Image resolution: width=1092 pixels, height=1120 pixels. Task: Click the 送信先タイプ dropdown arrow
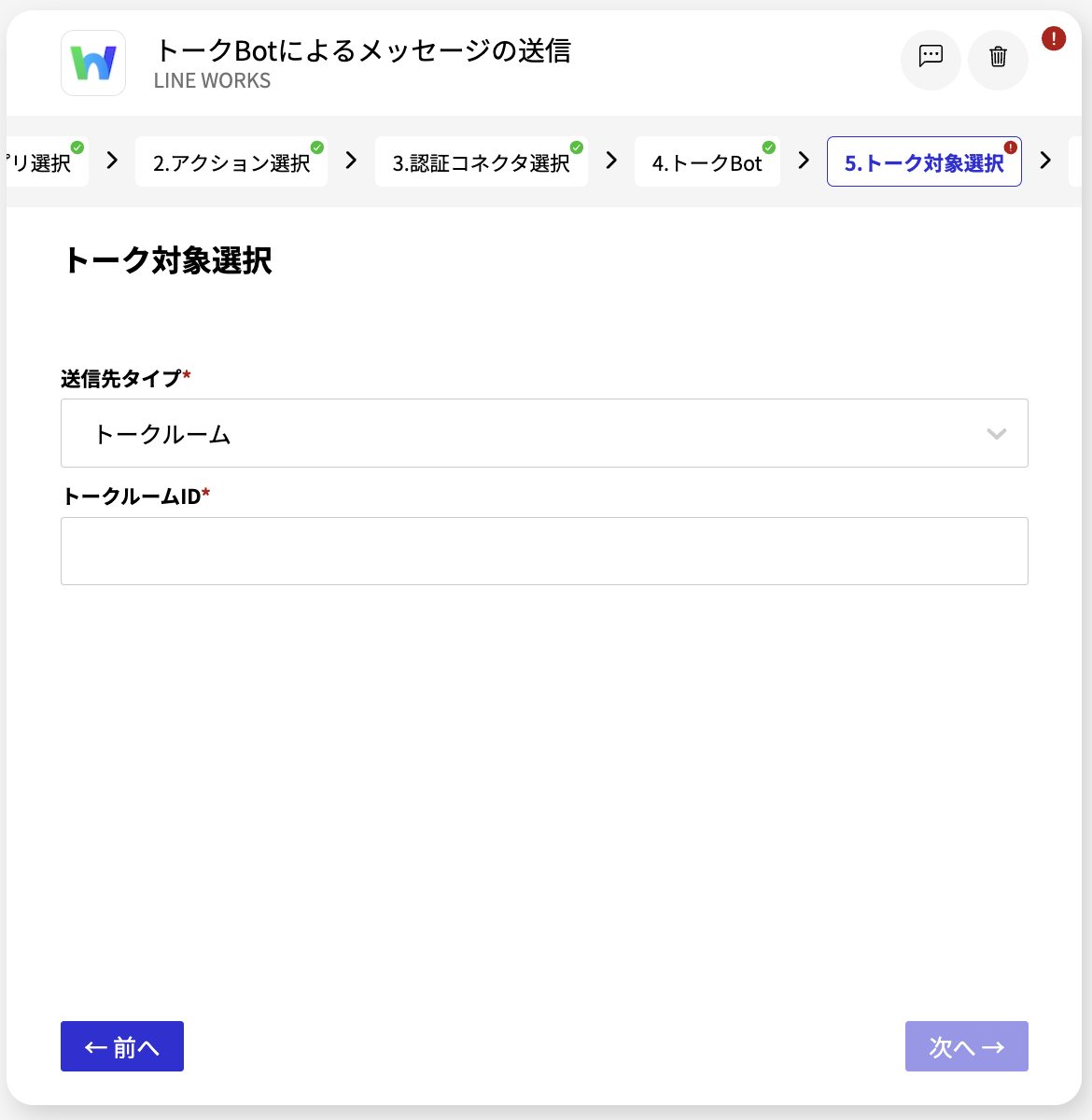pyautogui.click(x=997, y=434)
